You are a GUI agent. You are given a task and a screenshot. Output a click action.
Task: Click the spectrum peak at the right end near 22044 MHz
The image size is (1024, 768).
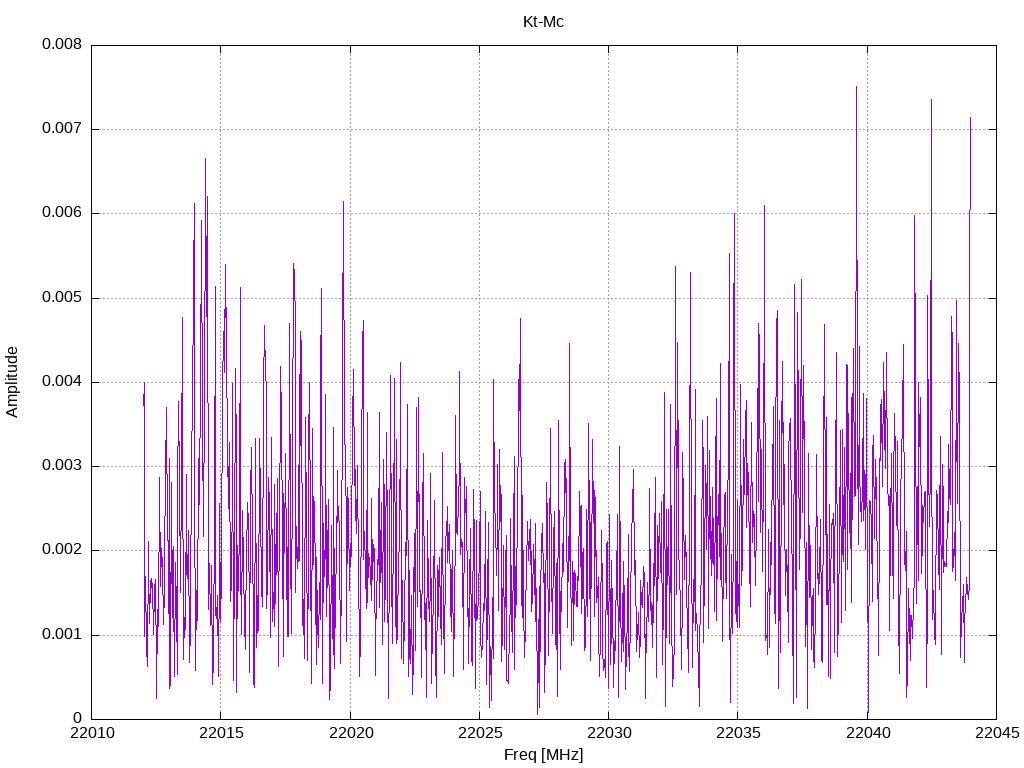tap(970, 119)
